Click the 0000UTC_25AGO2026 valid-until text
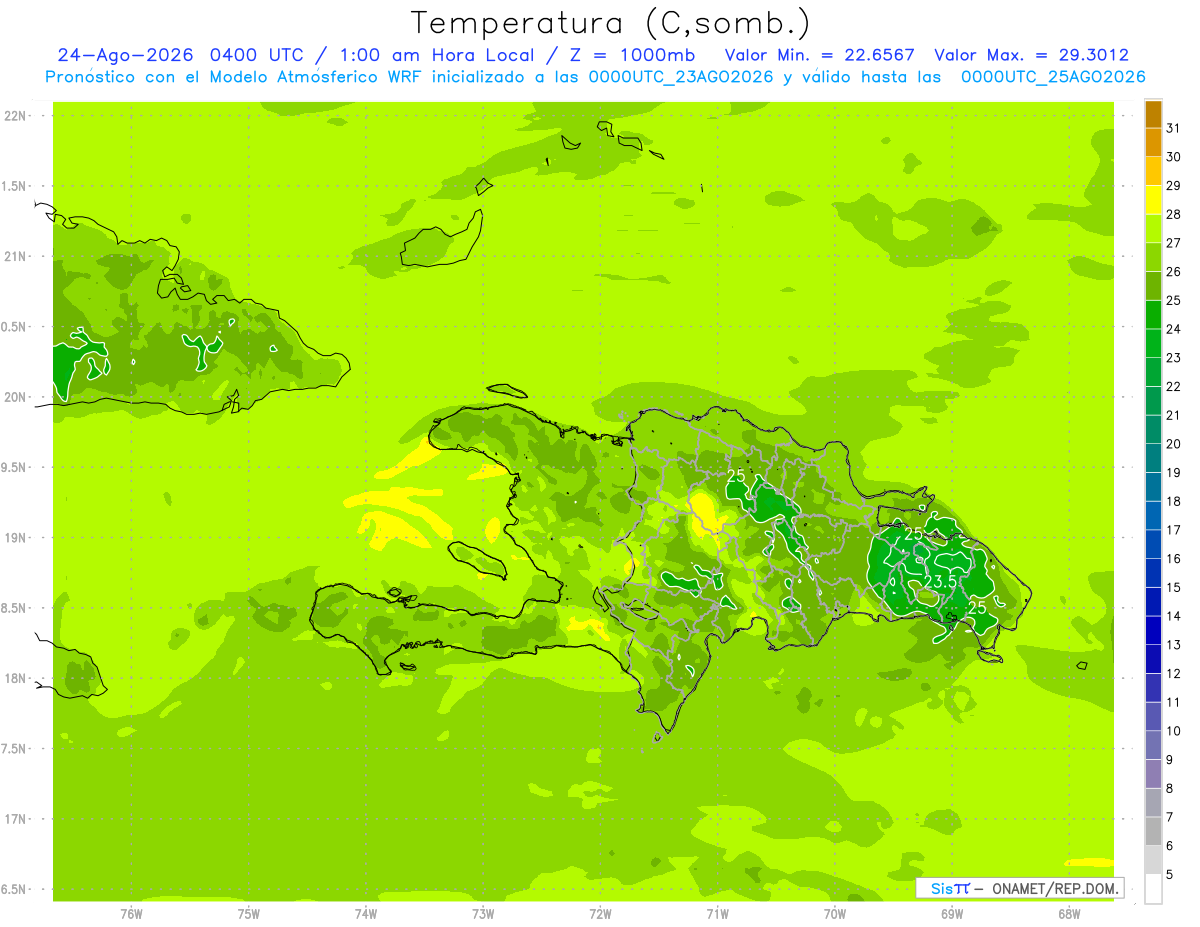 (1053, 77)
